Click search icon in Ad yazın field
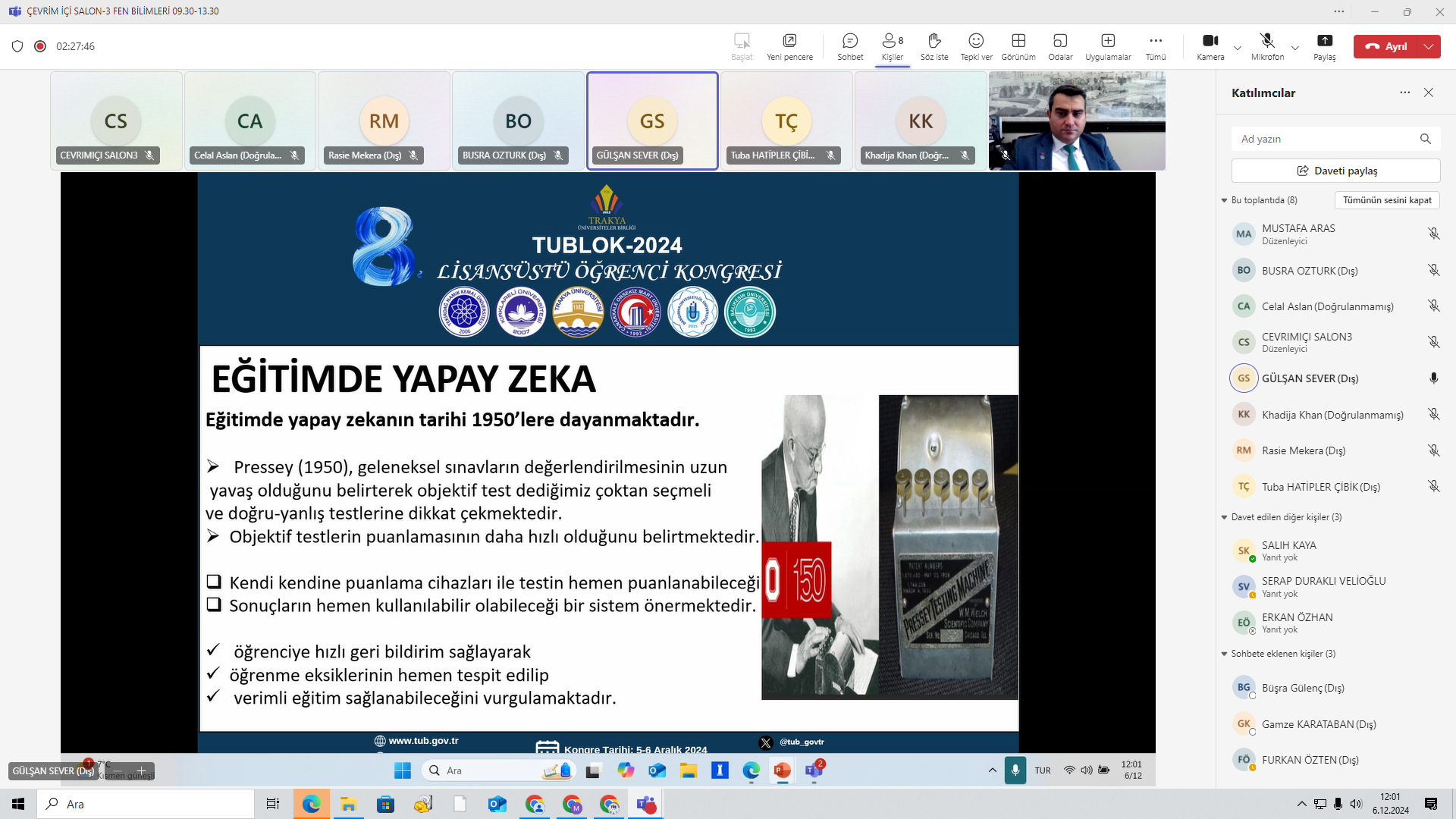 [x=1426, y=139]
